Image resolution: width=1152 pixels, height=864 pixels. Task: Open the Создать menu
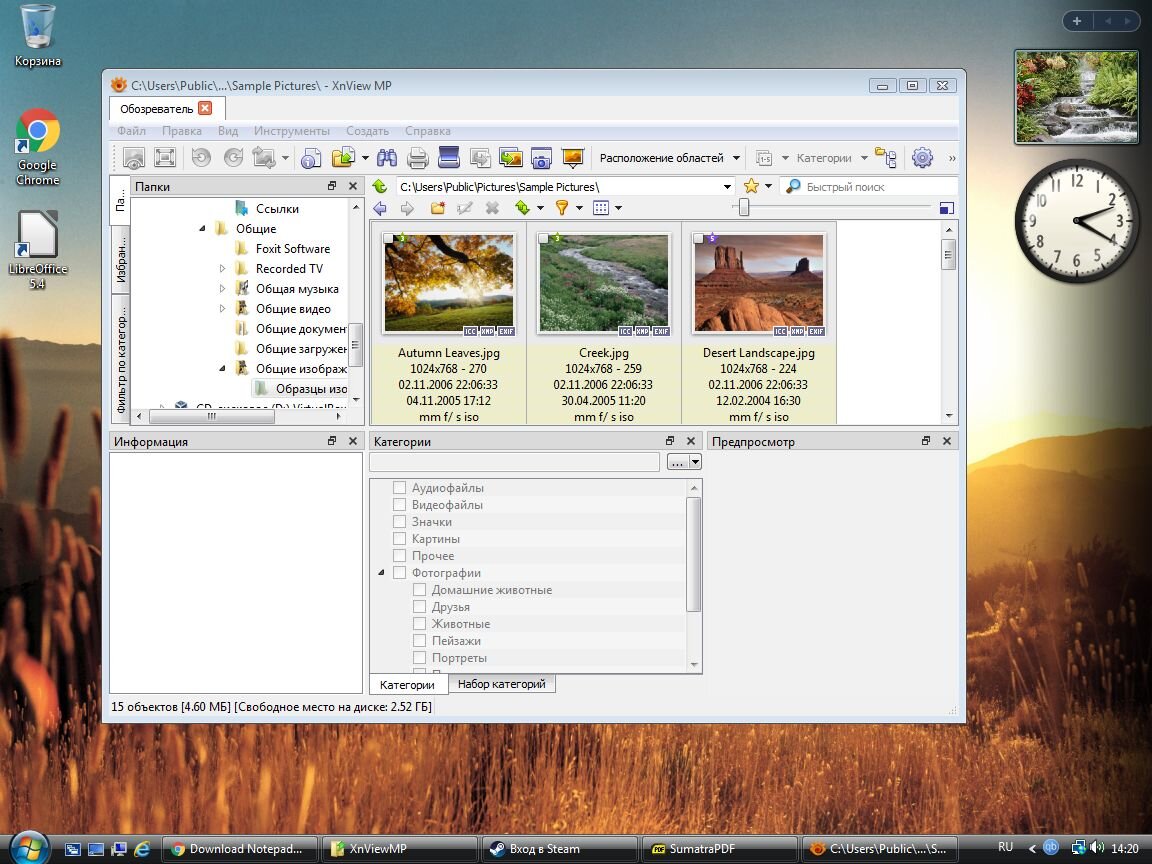(x=367, y=131)
